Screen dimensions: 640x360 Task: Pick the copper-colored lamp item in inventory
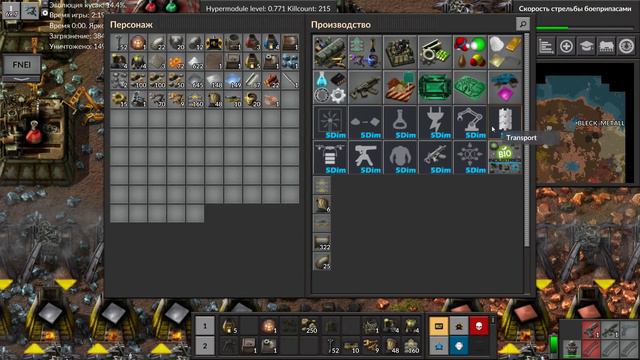click(x=138, y=42)
